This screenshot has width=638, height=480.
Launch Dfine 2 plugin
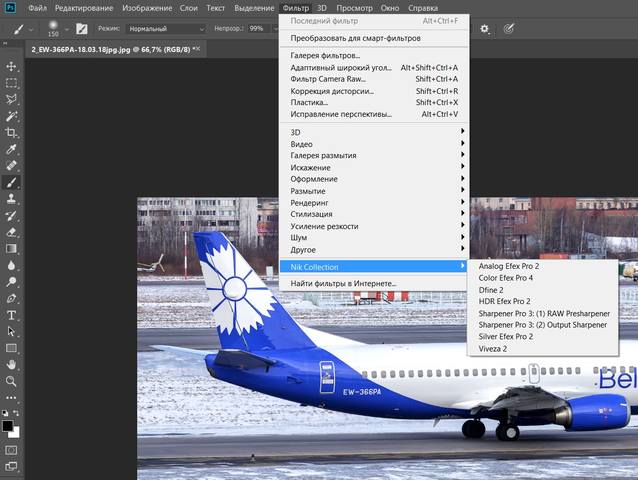pos(543,290)
